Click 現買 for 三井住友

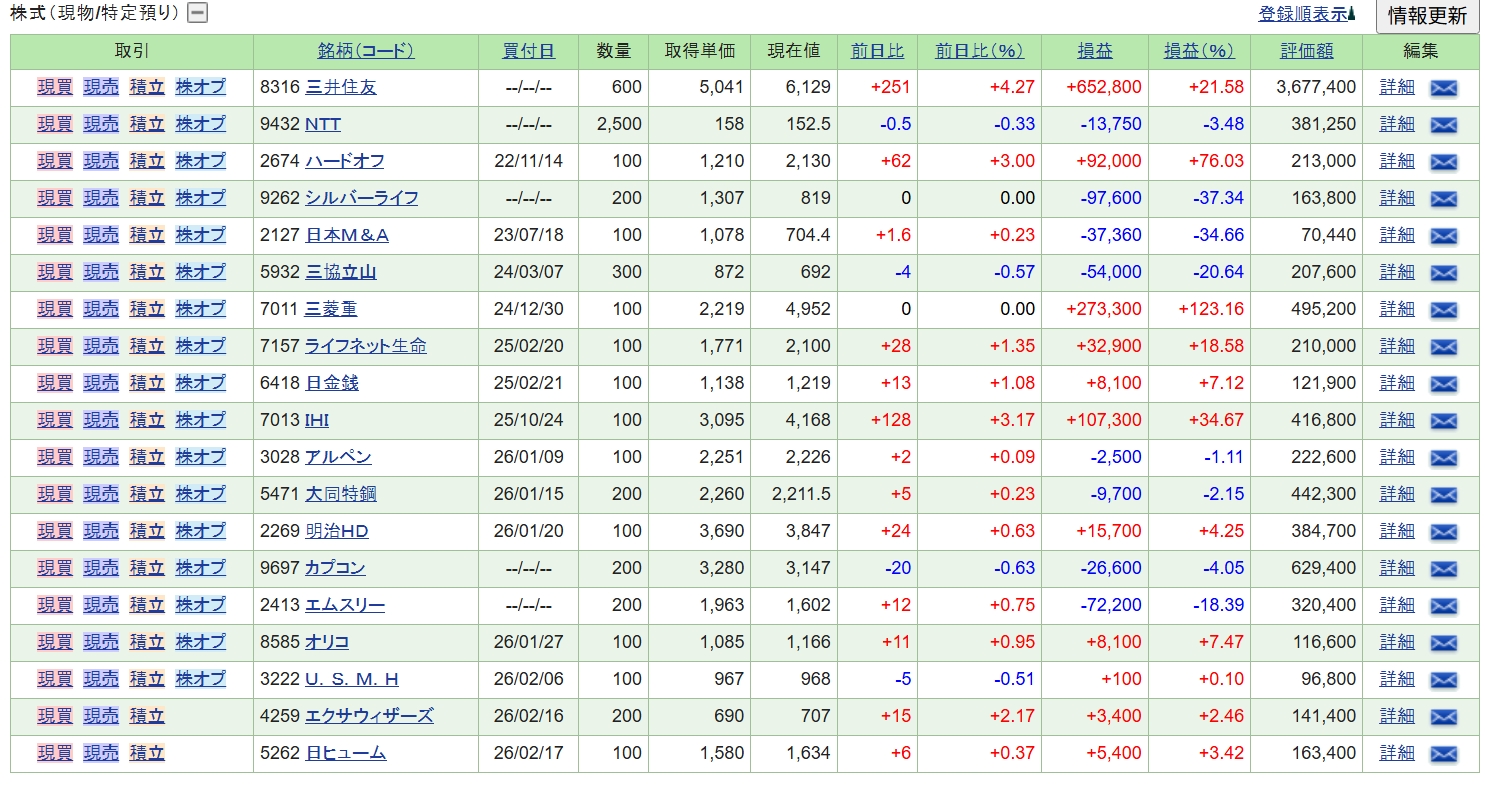tap(55, 87)
